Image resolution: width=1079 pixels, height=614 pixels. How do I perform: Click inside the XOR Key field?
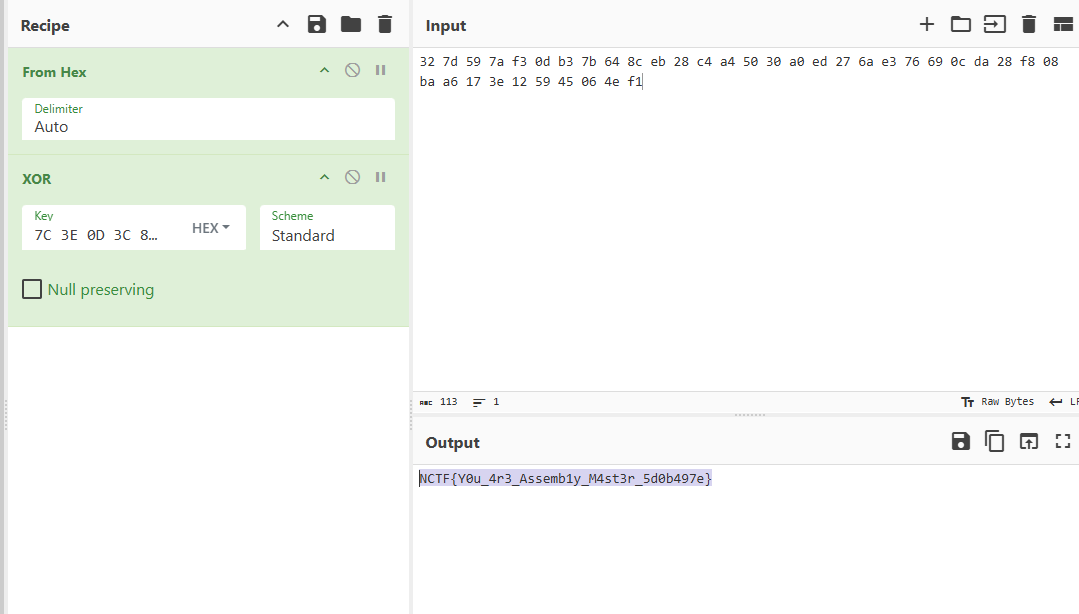pyautogui.click(x=100, y=235)
